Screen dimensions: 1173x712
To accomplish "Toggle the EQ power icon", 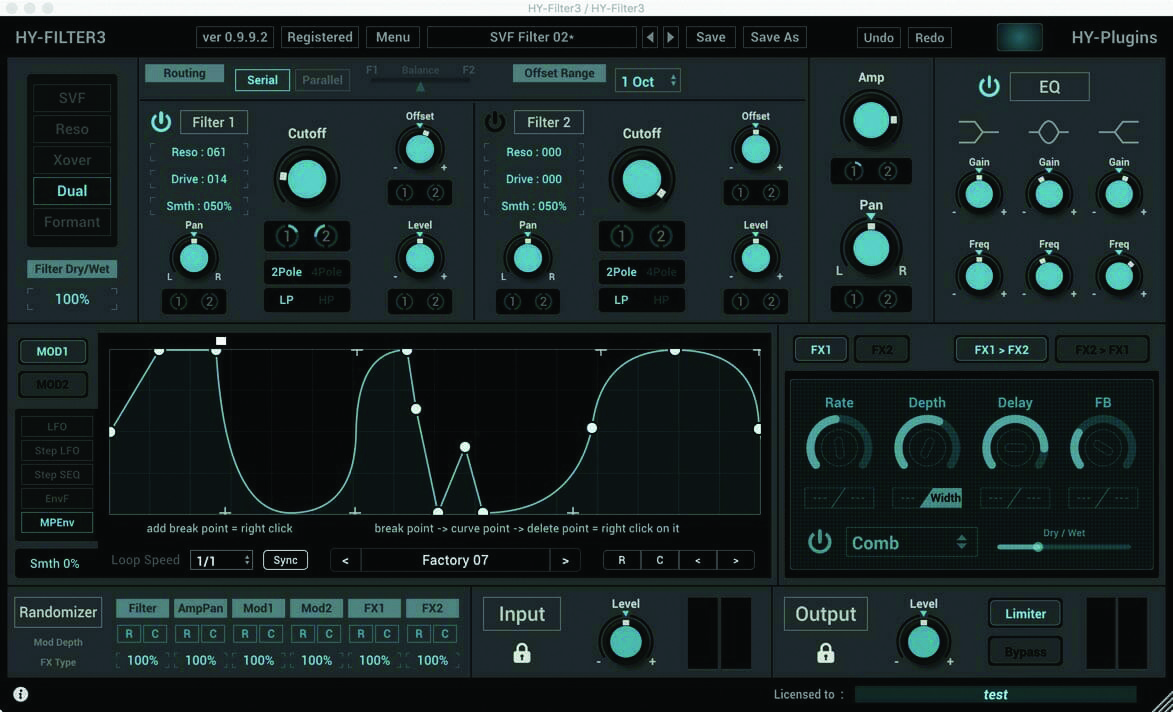I will [x=989, y=87].
